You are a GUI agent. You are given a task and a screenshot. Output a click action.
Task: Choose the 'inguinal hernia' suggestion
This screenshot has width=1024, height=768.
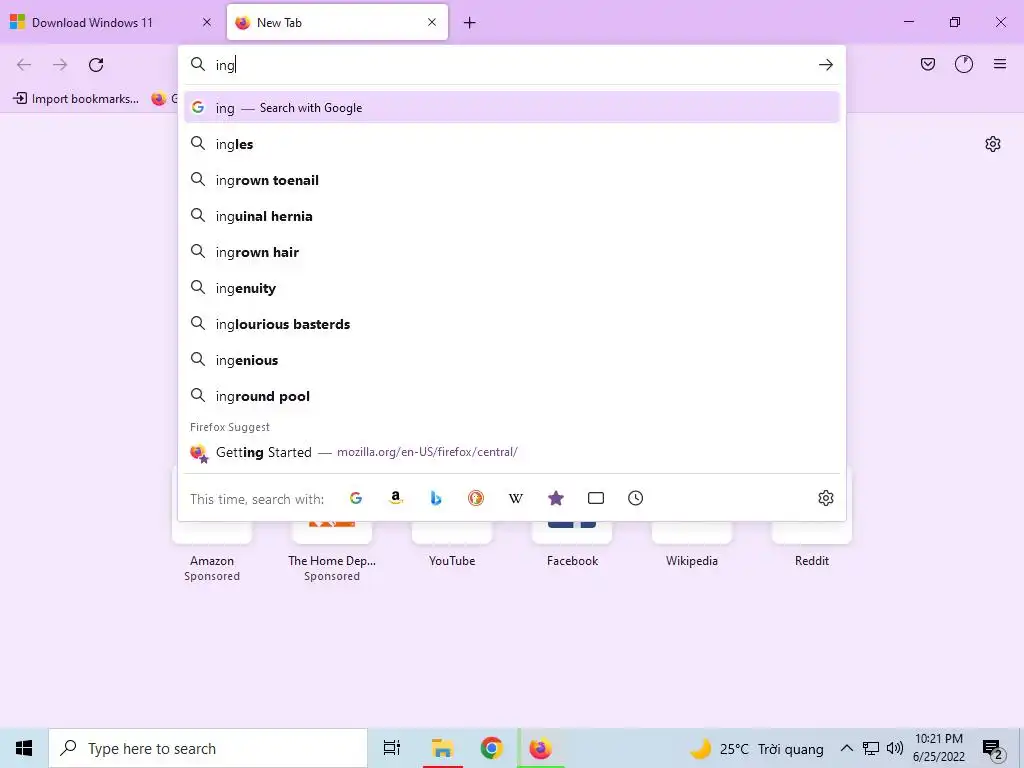point(511,216)
